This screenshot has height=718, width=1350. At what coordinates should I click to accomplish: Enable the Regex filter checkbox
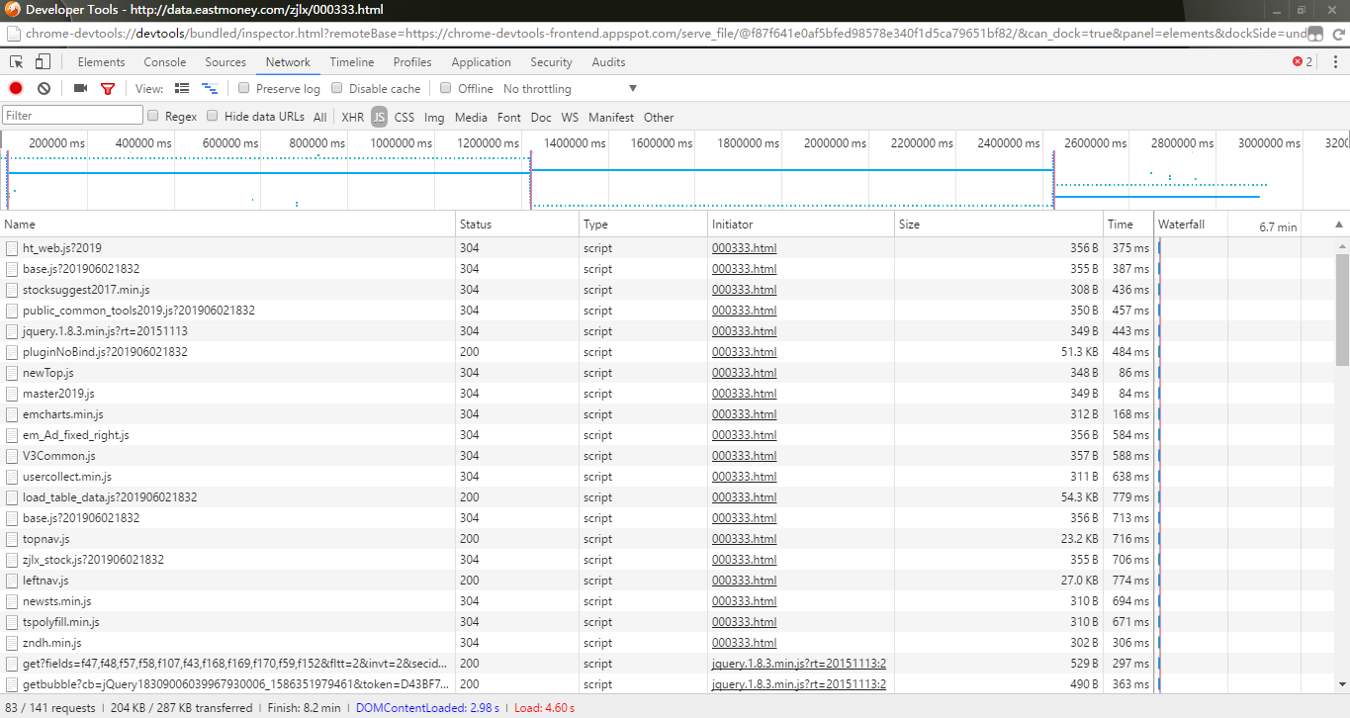153,116
